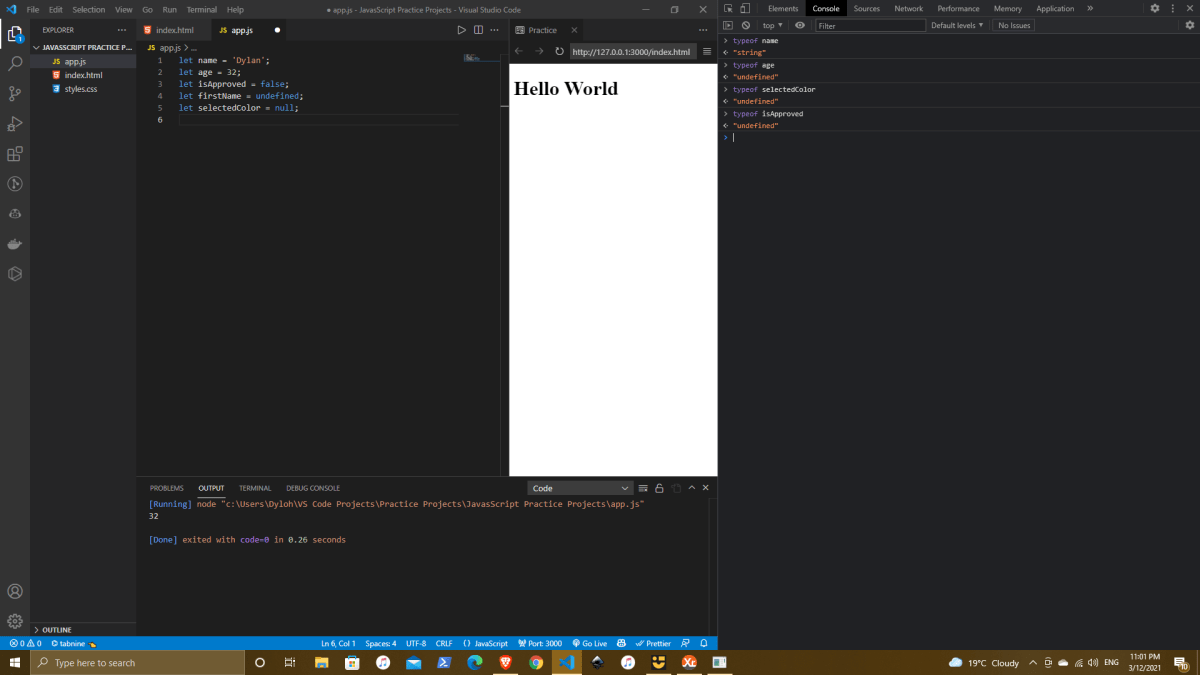The image size is (1200, 675).
Task: Open the Docker view in activity bar
Action: tap(15, 244)
